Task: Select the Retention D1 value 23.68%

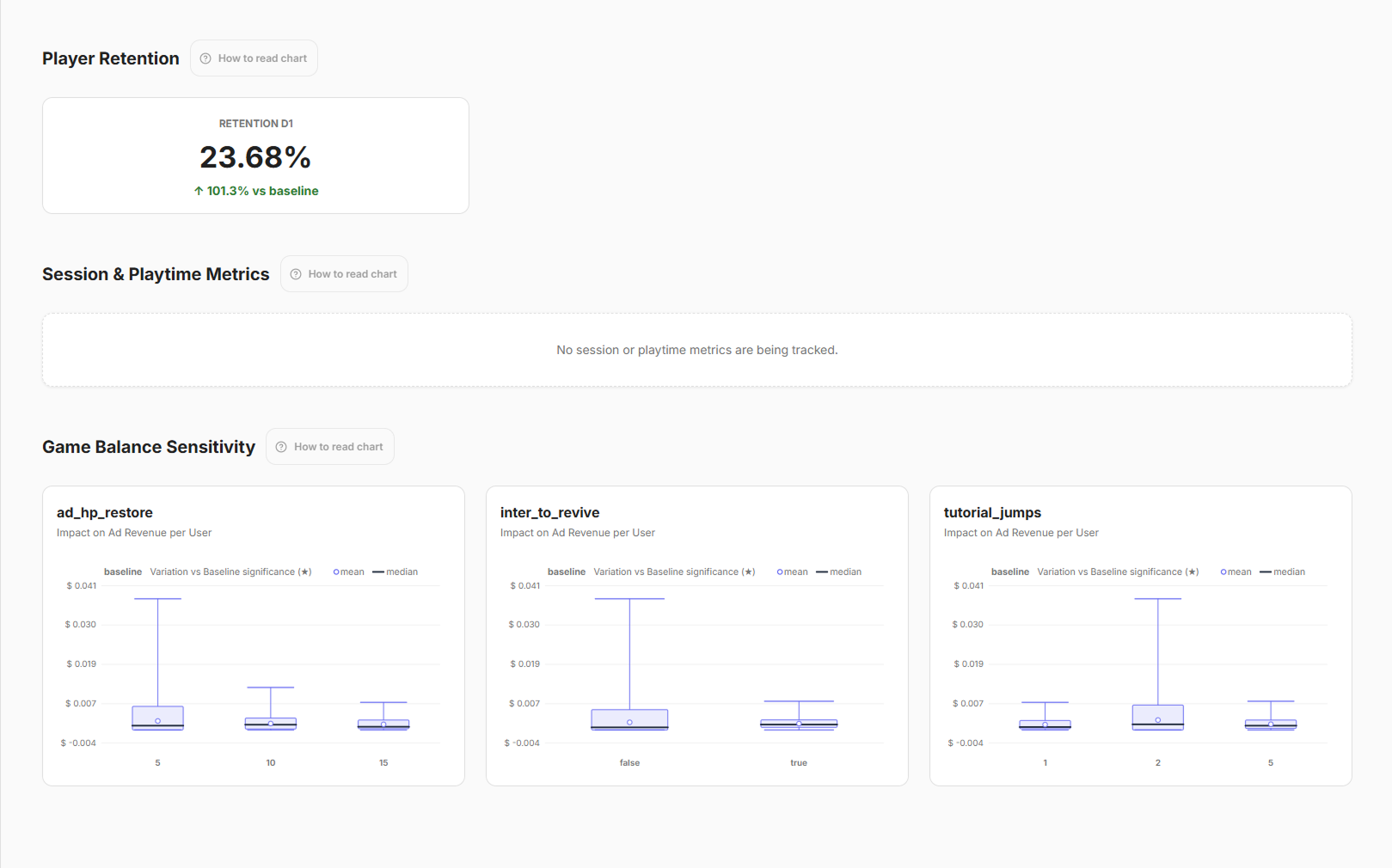Action: pyautogui.click(x=255, y=157)
